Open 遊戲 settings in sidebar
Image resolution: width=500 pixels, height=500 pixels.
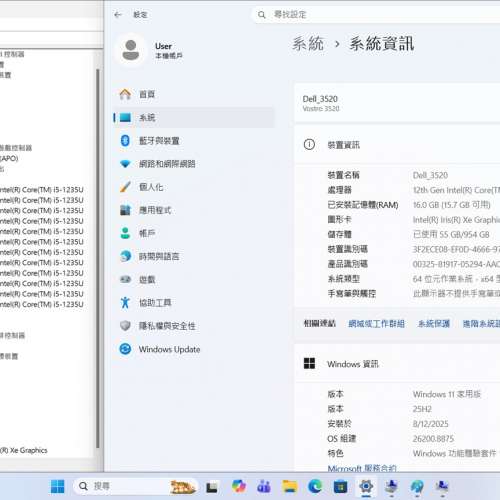pos(193,280)
